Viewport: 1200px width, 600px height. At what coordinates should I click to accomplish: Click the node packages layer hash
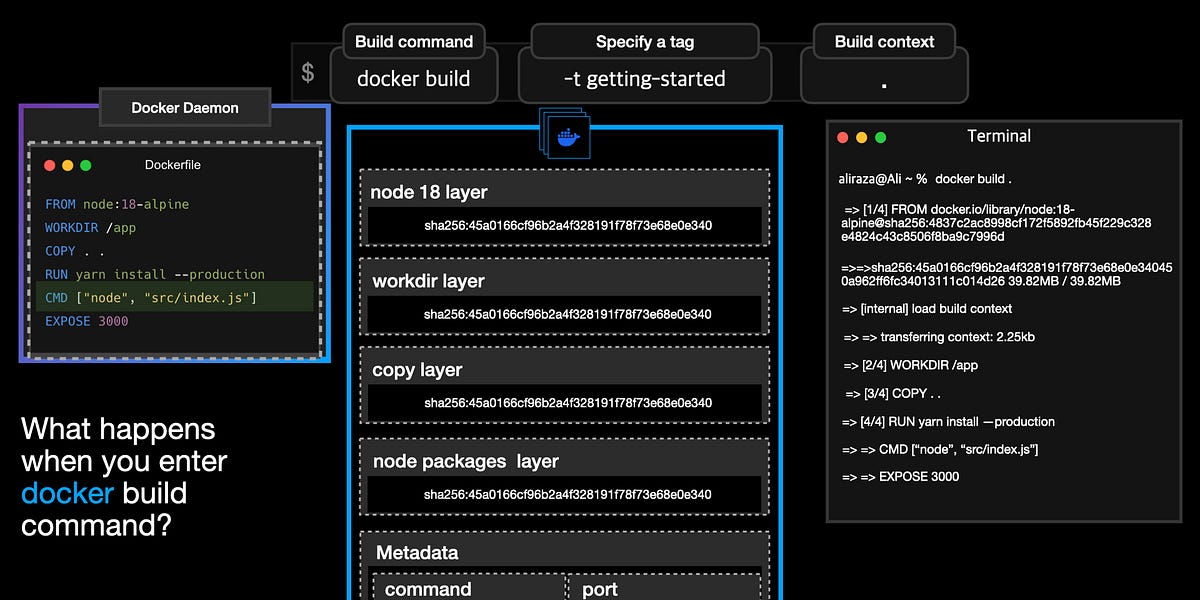point(566,494)
